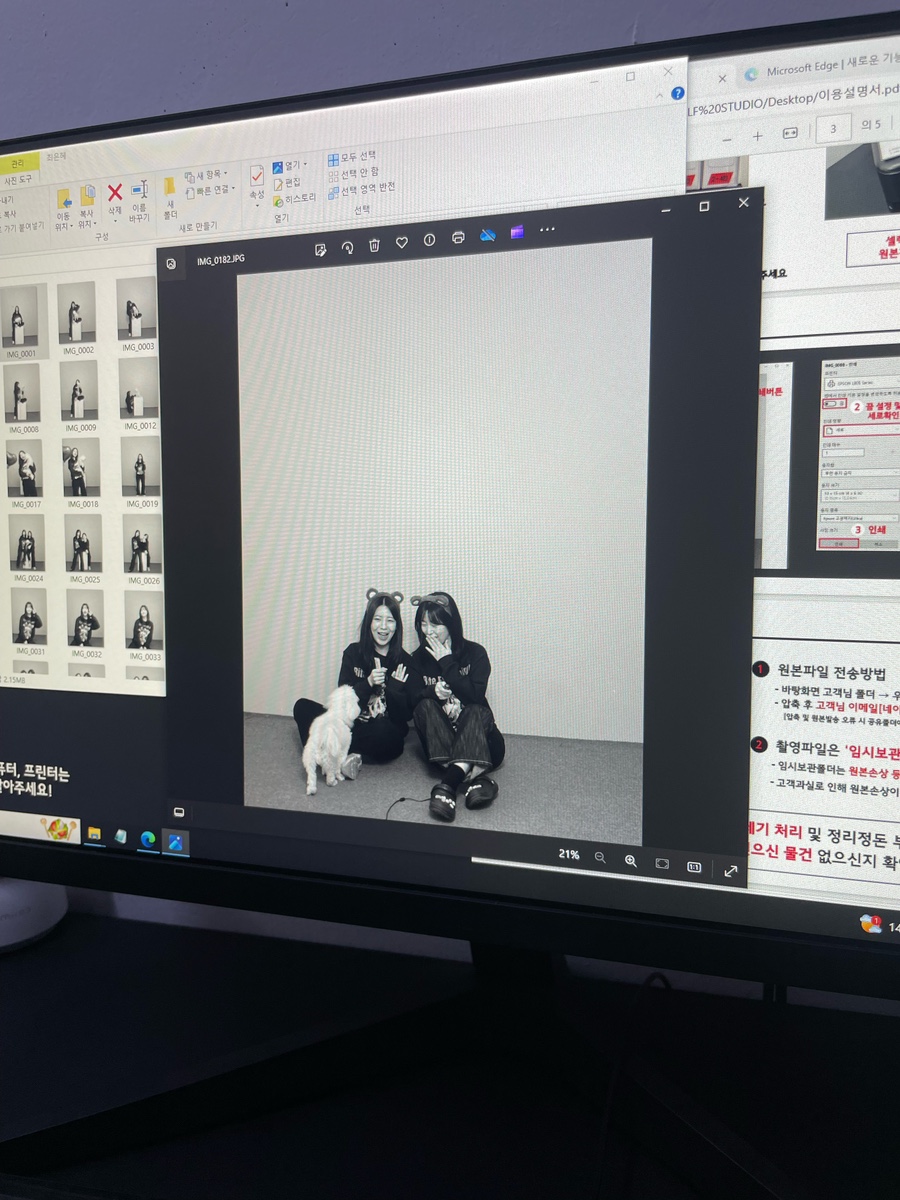The height and width of the screenshot is (1200, 900).
Task: Open file info icon in Photos
Action: (429, 240)
